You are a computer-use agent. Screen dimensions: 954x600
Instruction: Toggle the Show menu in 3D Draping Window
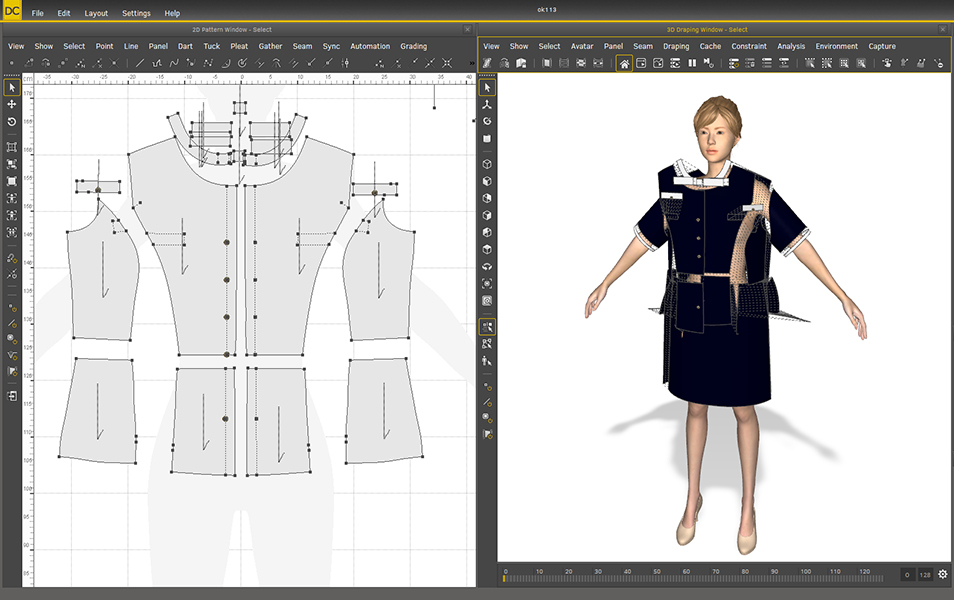click(x=519, y=46)
